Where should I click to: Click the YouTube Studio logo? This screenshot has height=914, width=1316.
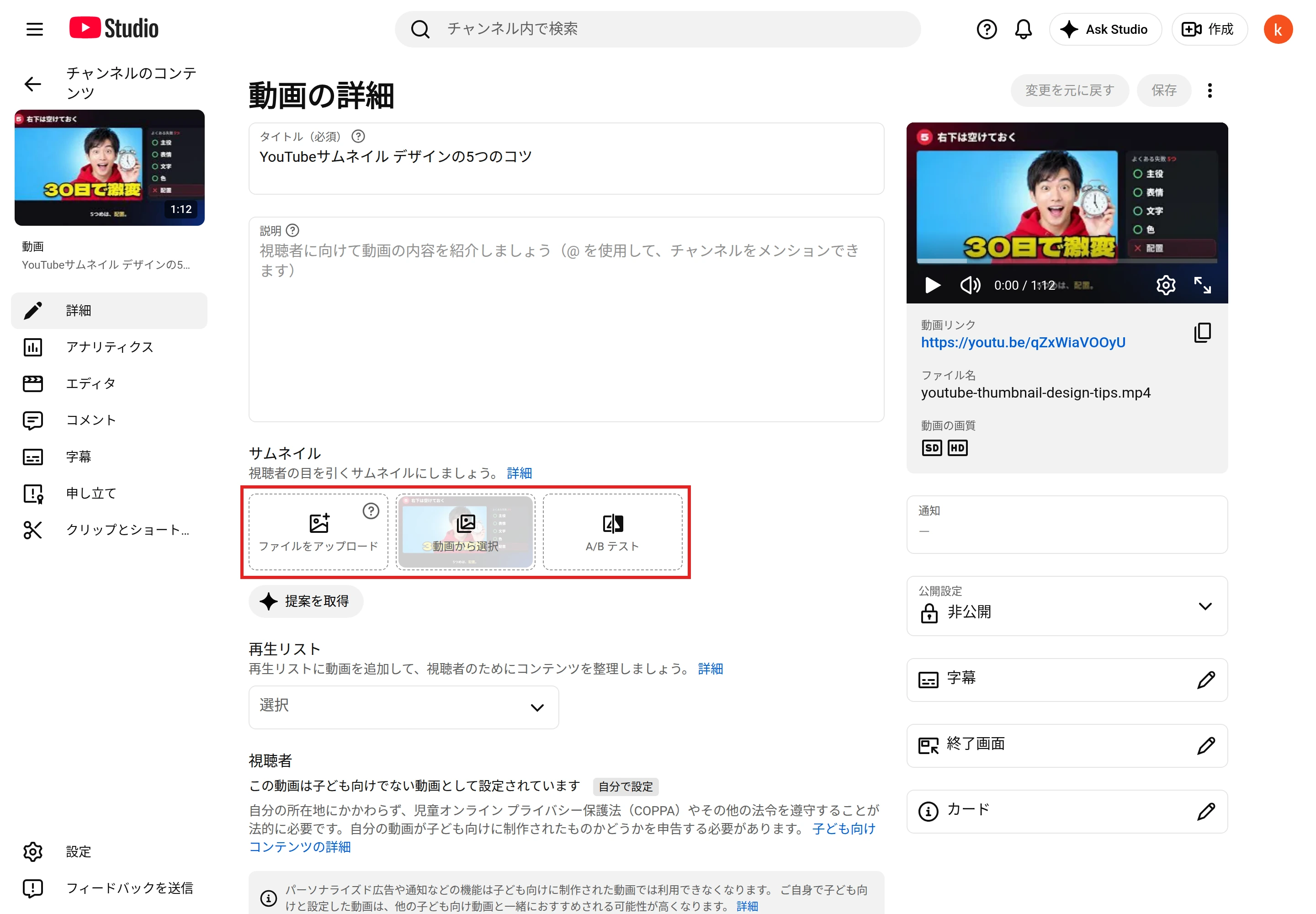click(114, 29)
